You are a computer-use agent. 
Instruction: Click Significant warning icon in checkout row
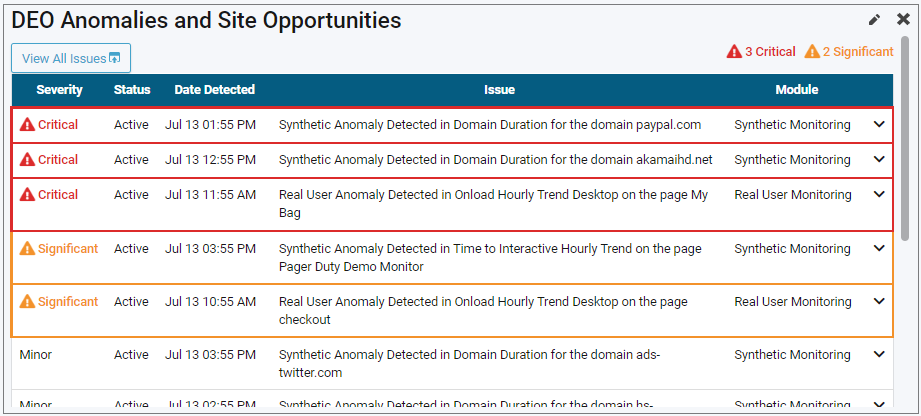(x=27, y=301)
